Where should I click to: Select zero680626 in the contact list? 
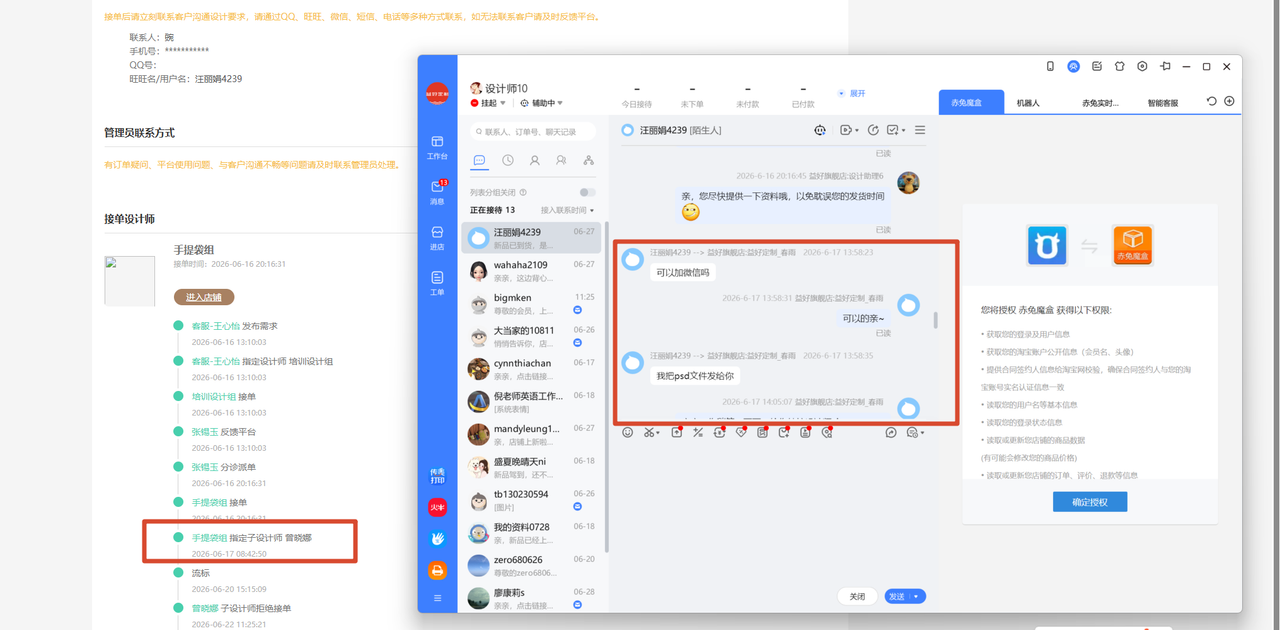(x=532, y=566)
